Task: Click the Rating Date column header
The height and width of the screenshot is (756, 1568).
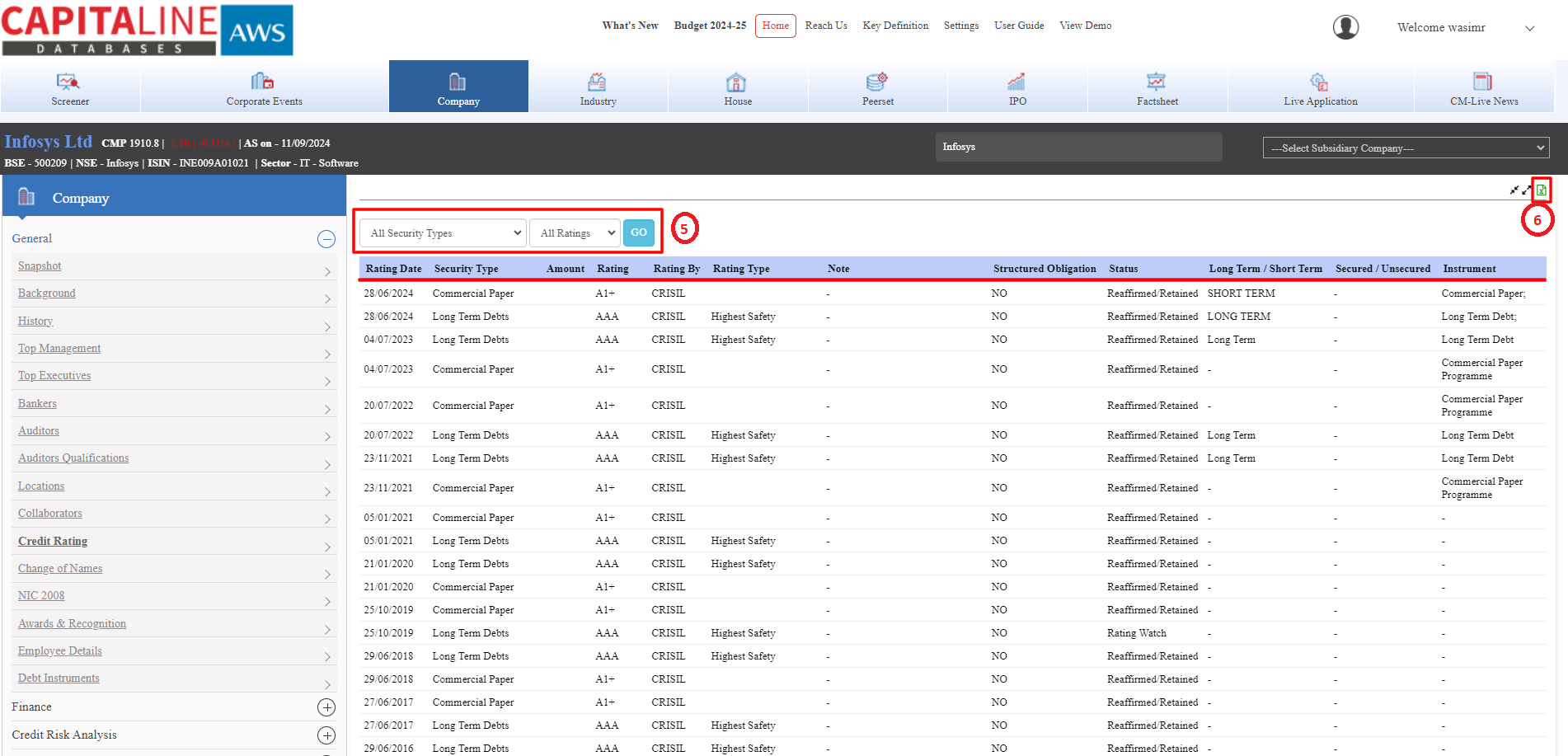Action: point(393,269)
